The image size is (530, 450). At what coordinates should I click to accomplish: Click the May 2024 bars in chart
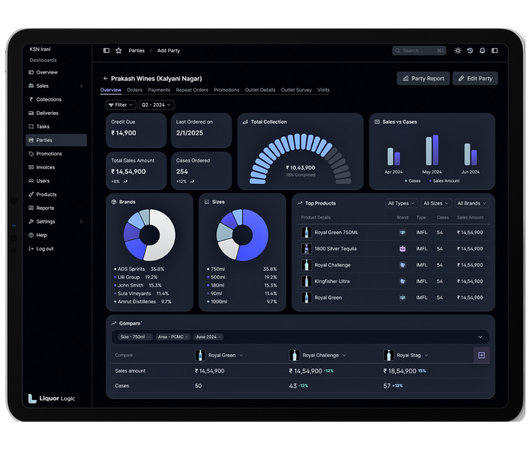[x=432, y=150]
